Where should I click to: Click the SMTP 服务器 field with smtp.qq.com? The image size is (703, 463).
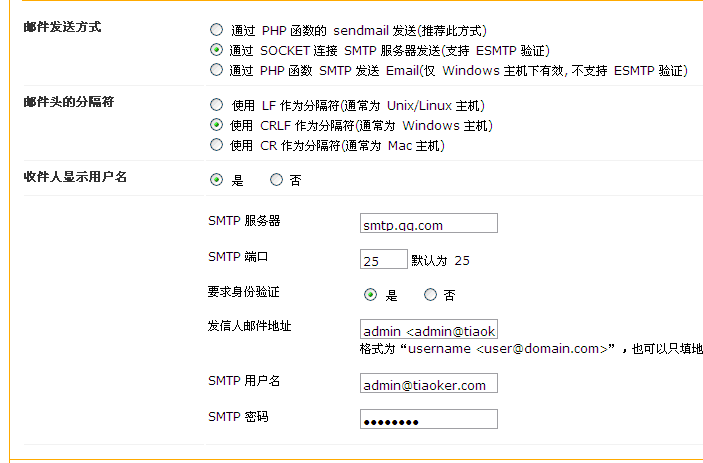[429, 223]
